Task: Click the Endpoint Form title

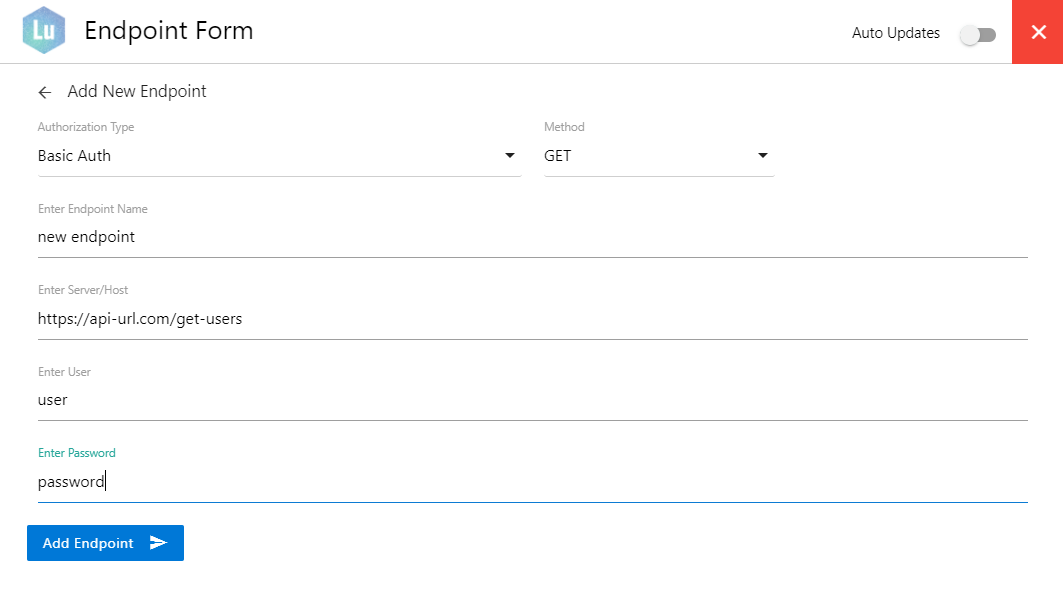Action: 169,31
